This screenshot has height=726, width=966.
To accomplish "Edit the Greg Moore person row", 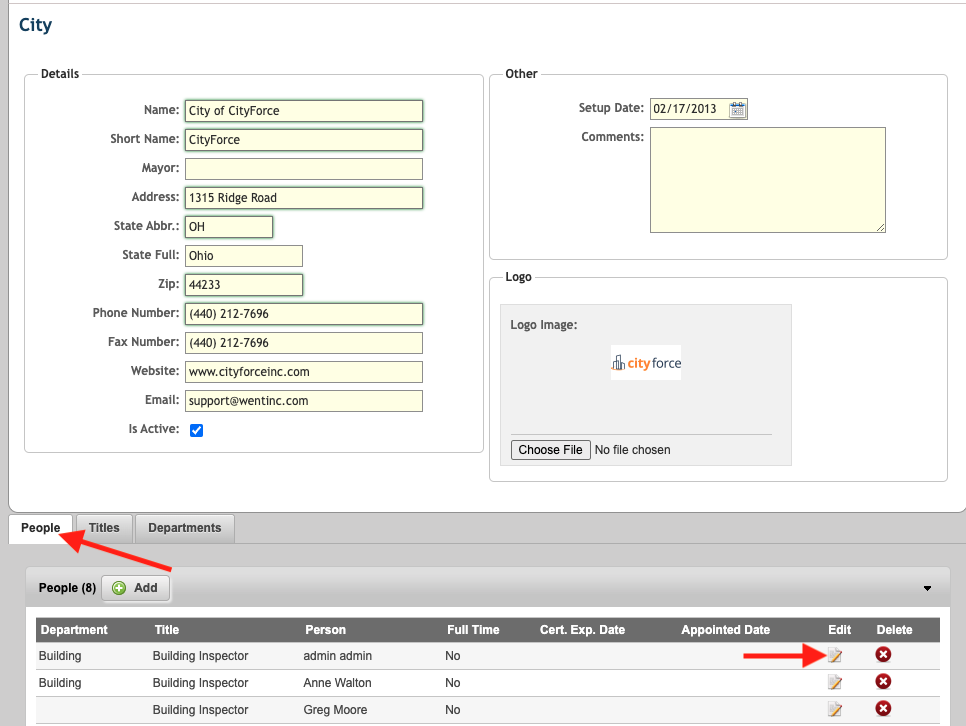I will point(835,709).
